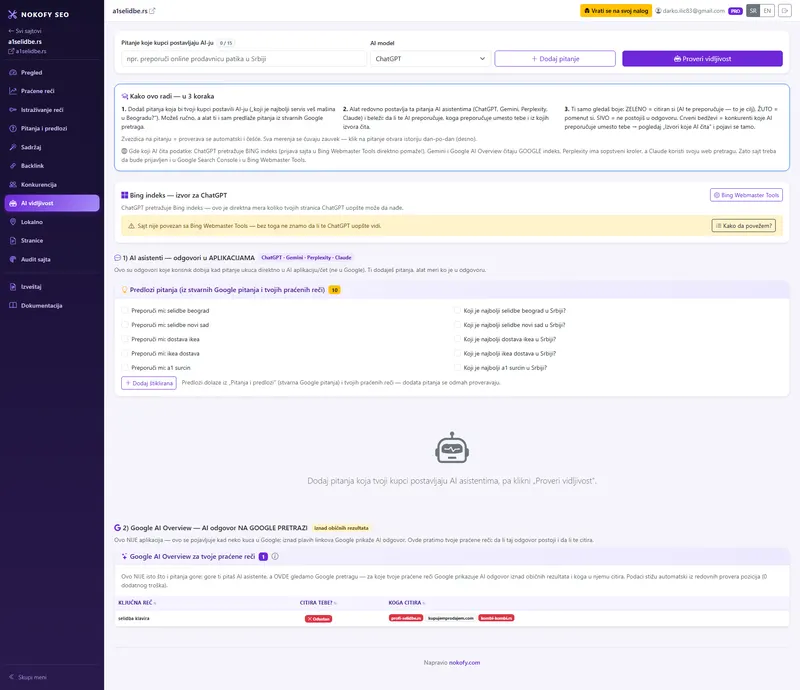Click into the question input field

tap(244, 59)
